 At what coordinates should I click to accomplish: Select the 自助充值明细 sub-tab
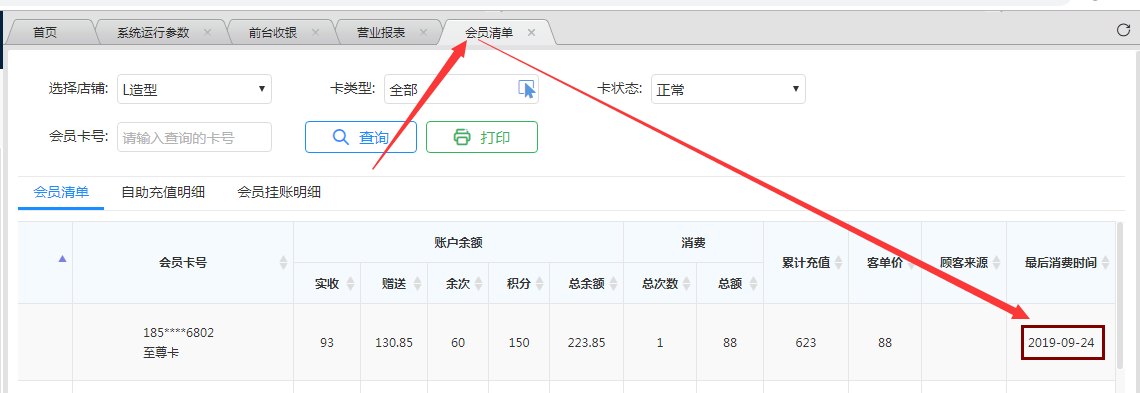tap(163, 193)
